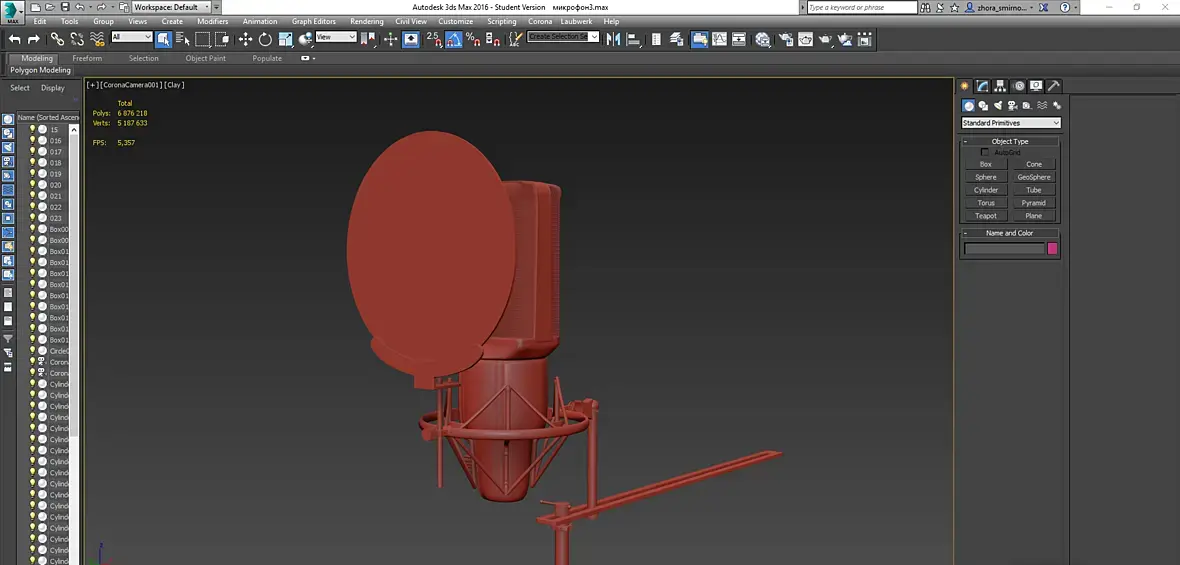Switch to the Freeform ribbon tab
This screenshot has width=1180, height=565.
(x=87, y=58)
